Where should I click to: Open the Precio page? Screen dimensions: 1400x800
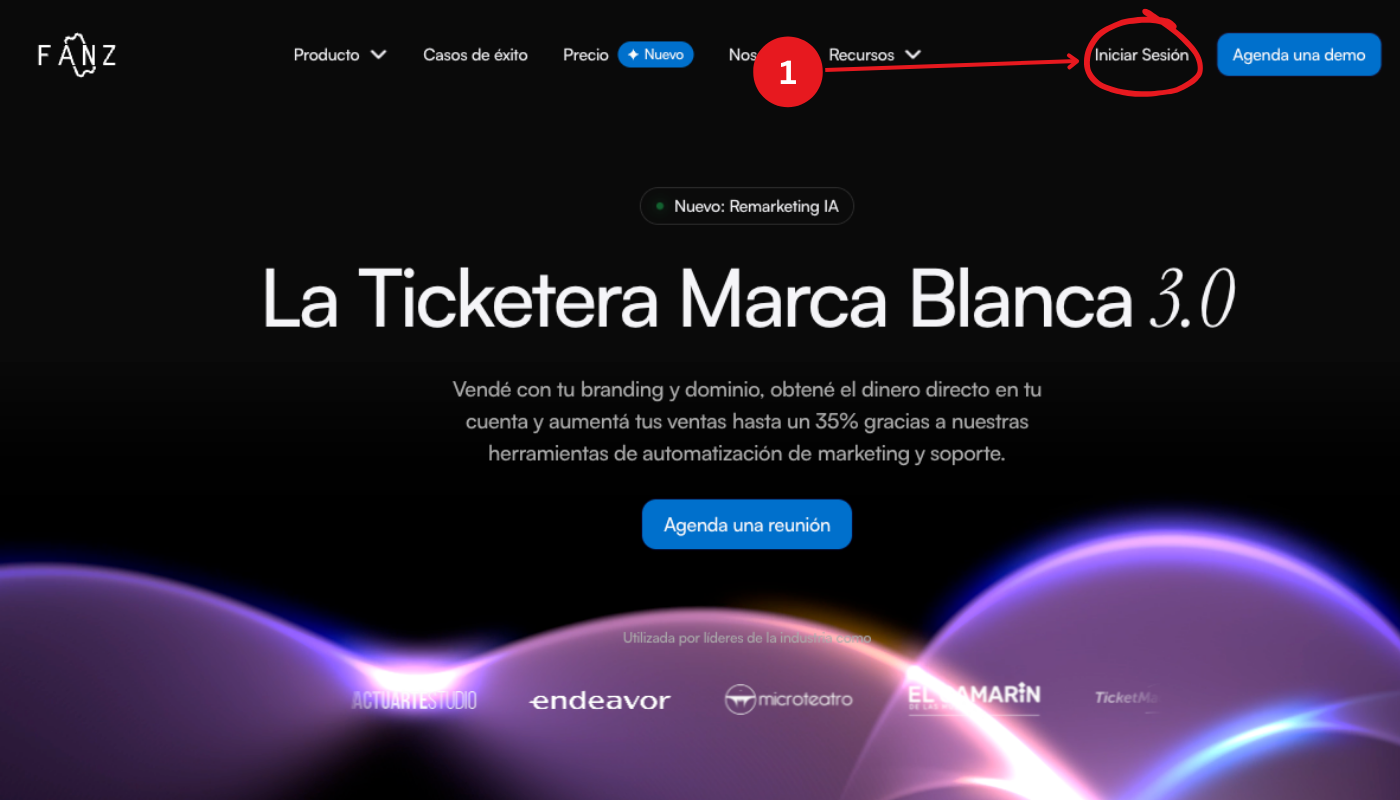(x=585, y=55)
